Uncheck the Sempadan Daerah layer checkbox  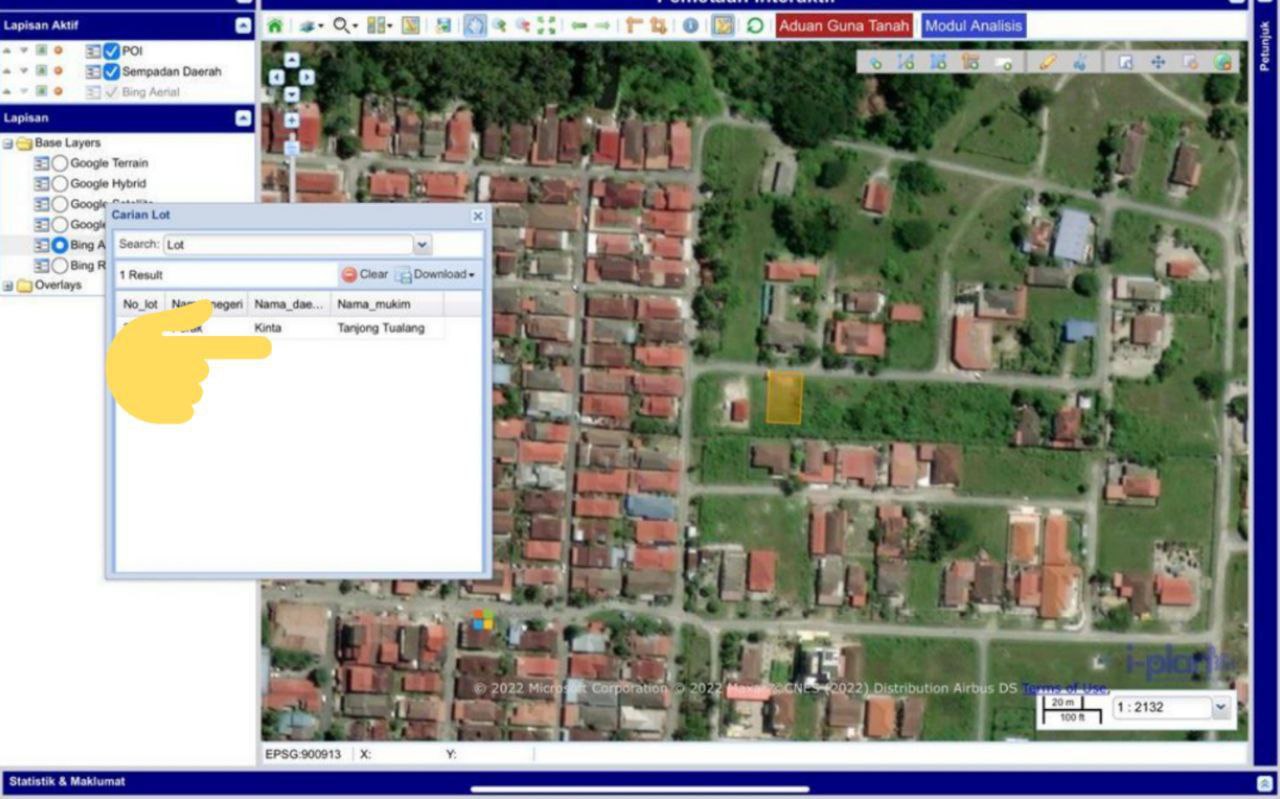(112, 72)
